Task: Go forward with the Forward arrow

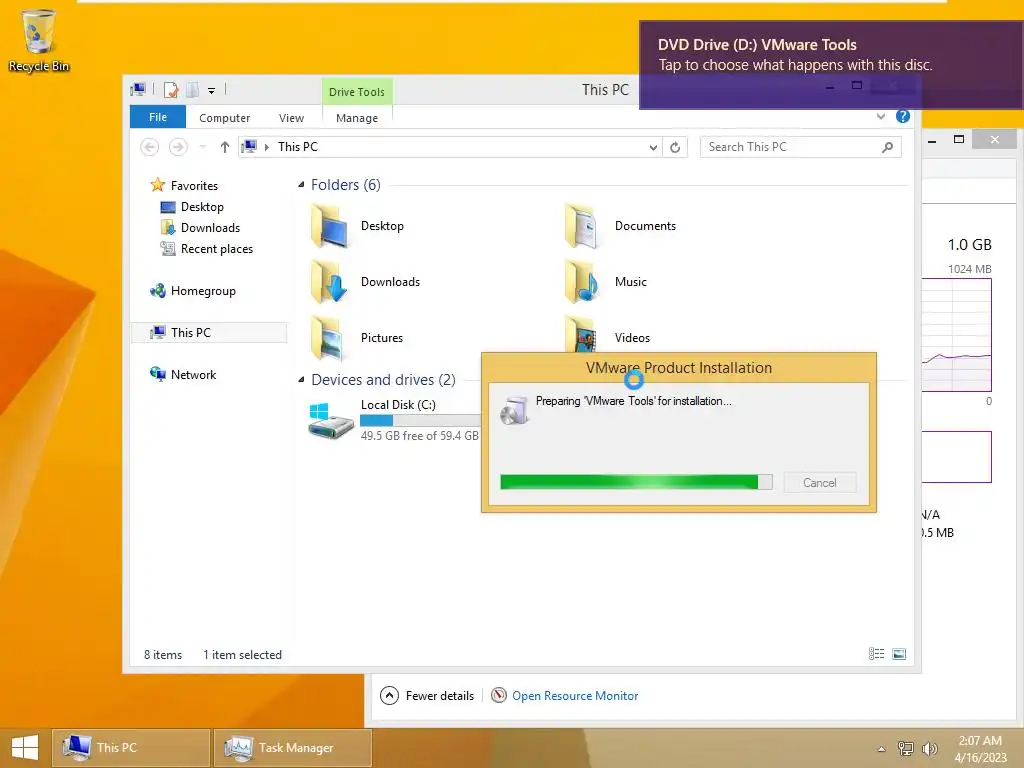Action: [178, 147]
